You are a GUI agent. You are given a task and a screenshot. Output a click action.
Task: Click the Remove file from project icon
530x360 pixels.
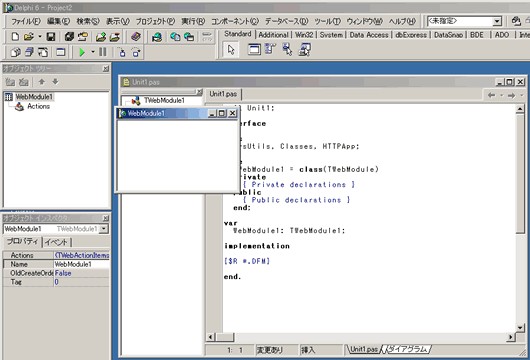point(115,37)
